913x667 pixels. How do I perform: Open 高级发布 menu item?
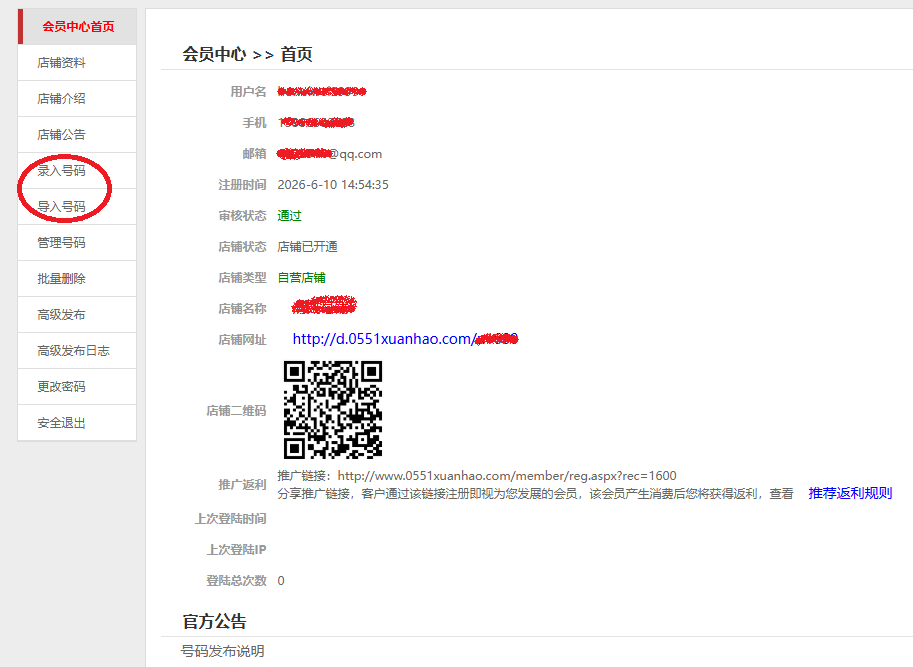[77, 315]
